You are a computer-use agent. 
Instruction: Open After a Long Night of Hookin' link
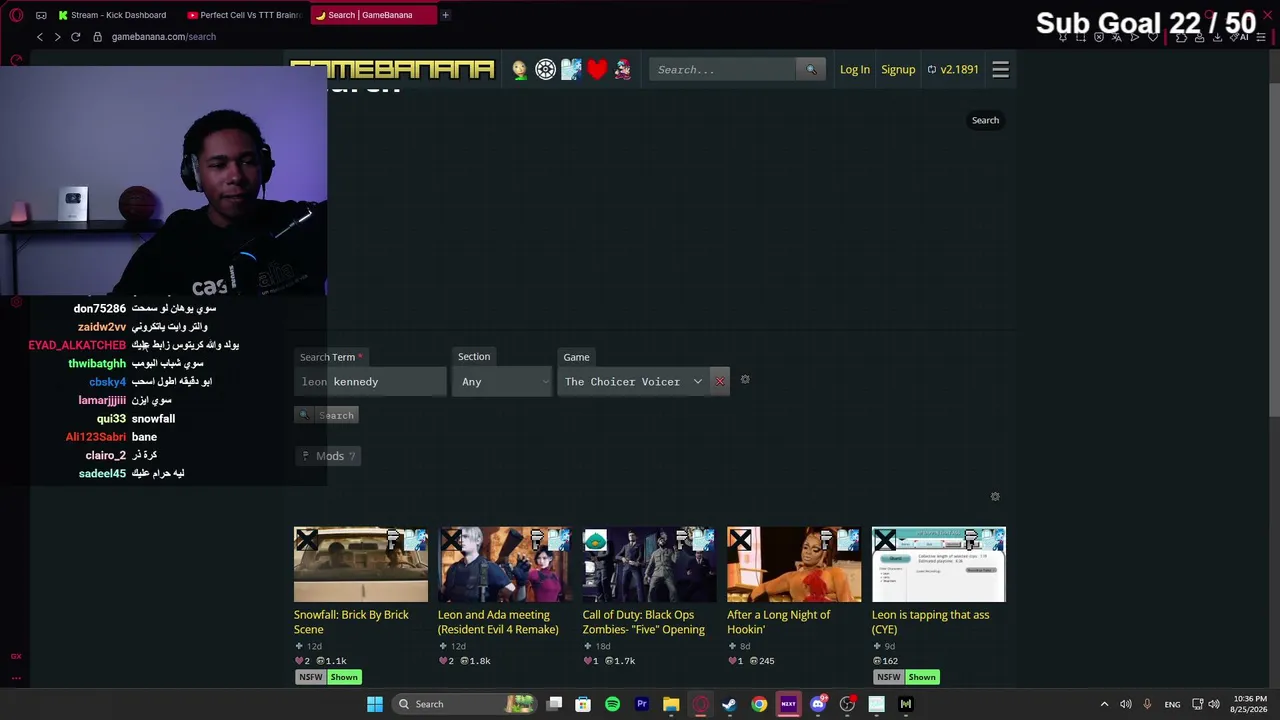point(778,622)
